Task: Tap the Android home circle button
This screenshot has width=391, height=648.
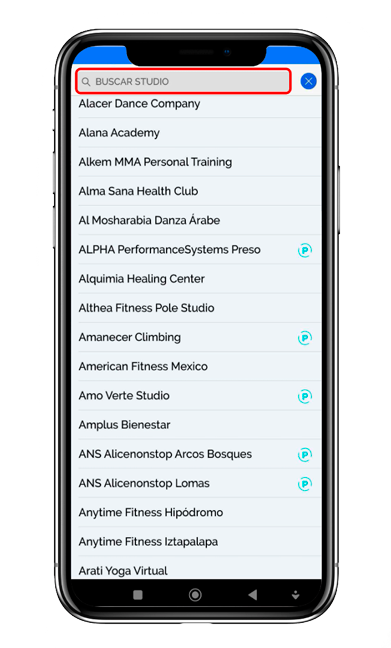Action: (x=195, y=595)
